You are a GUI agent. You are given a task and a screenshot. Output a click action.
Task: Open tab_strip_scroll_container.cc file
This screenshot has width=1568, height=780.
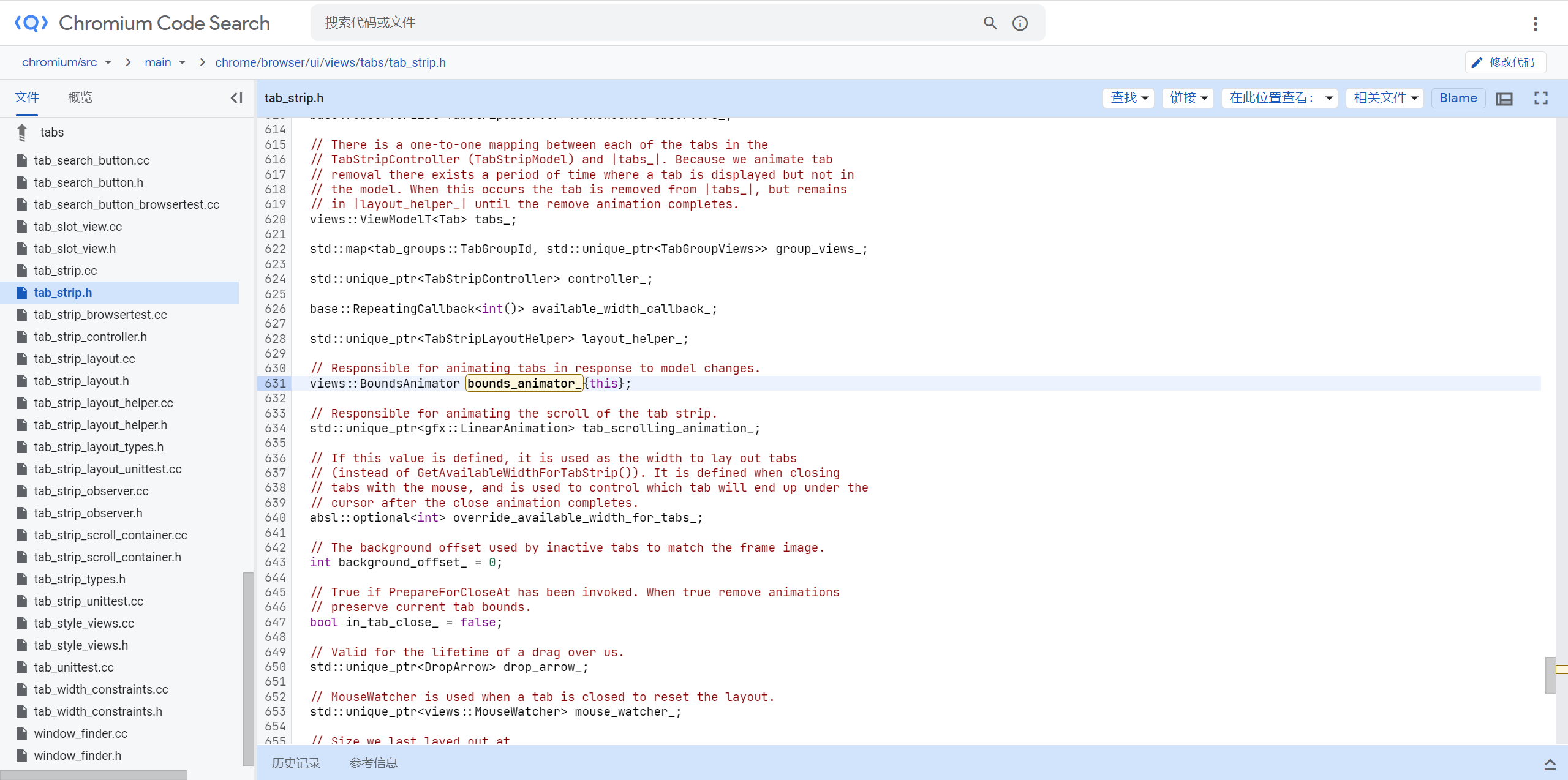pos(110,535)
